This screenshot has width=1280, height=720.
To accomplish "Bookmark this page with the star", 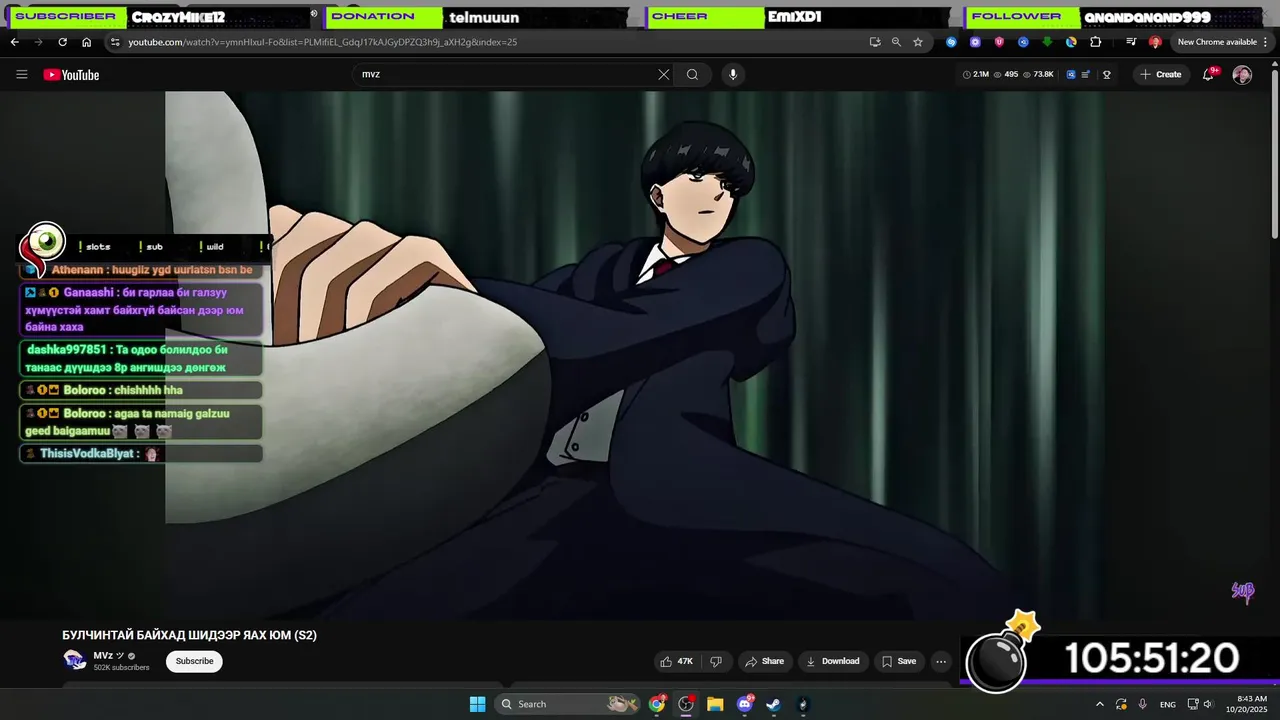I will pos(918,42).
